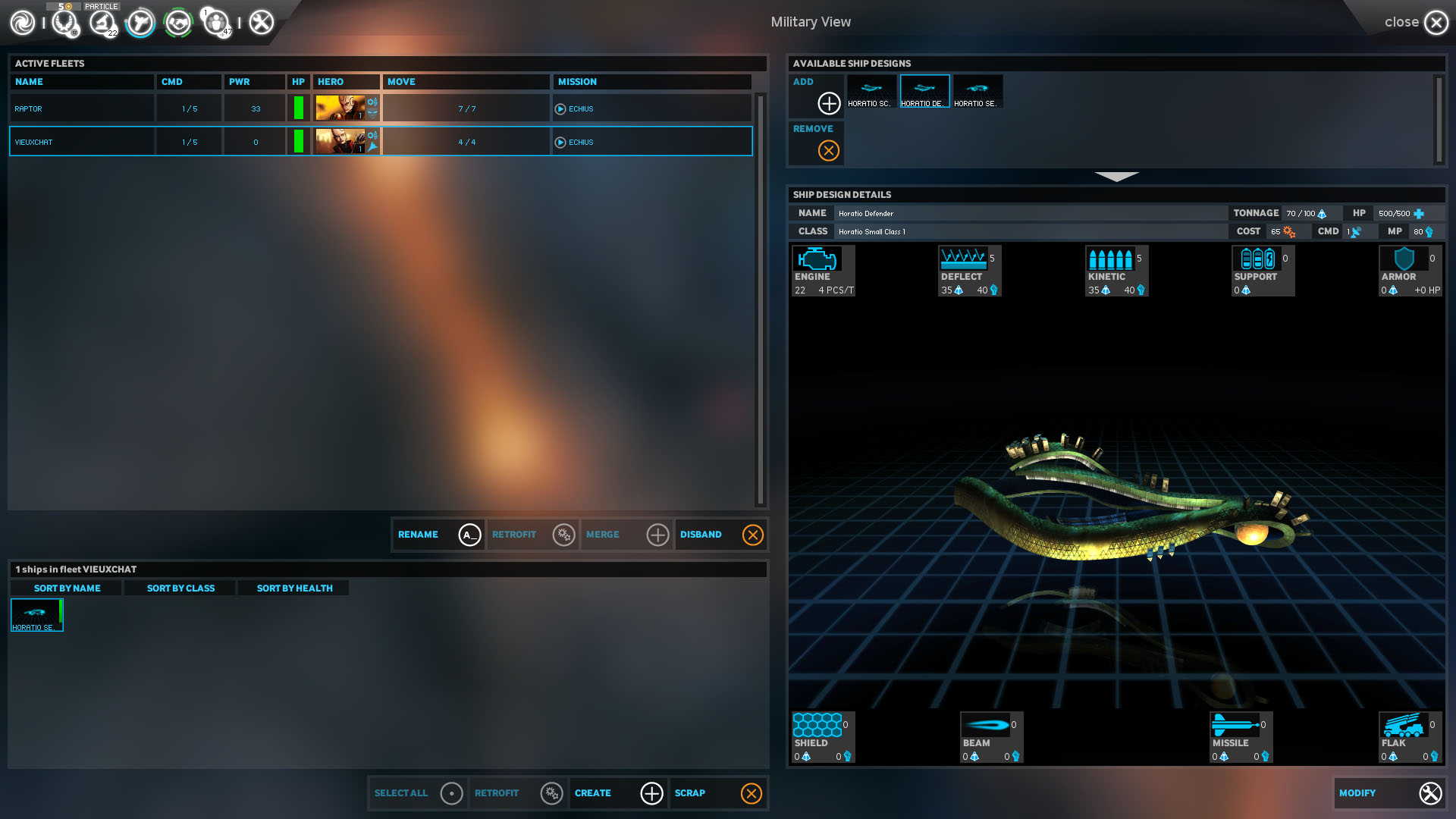
Task: Collapse the ship designs panel arrow
Action: tap(1116, 177)
